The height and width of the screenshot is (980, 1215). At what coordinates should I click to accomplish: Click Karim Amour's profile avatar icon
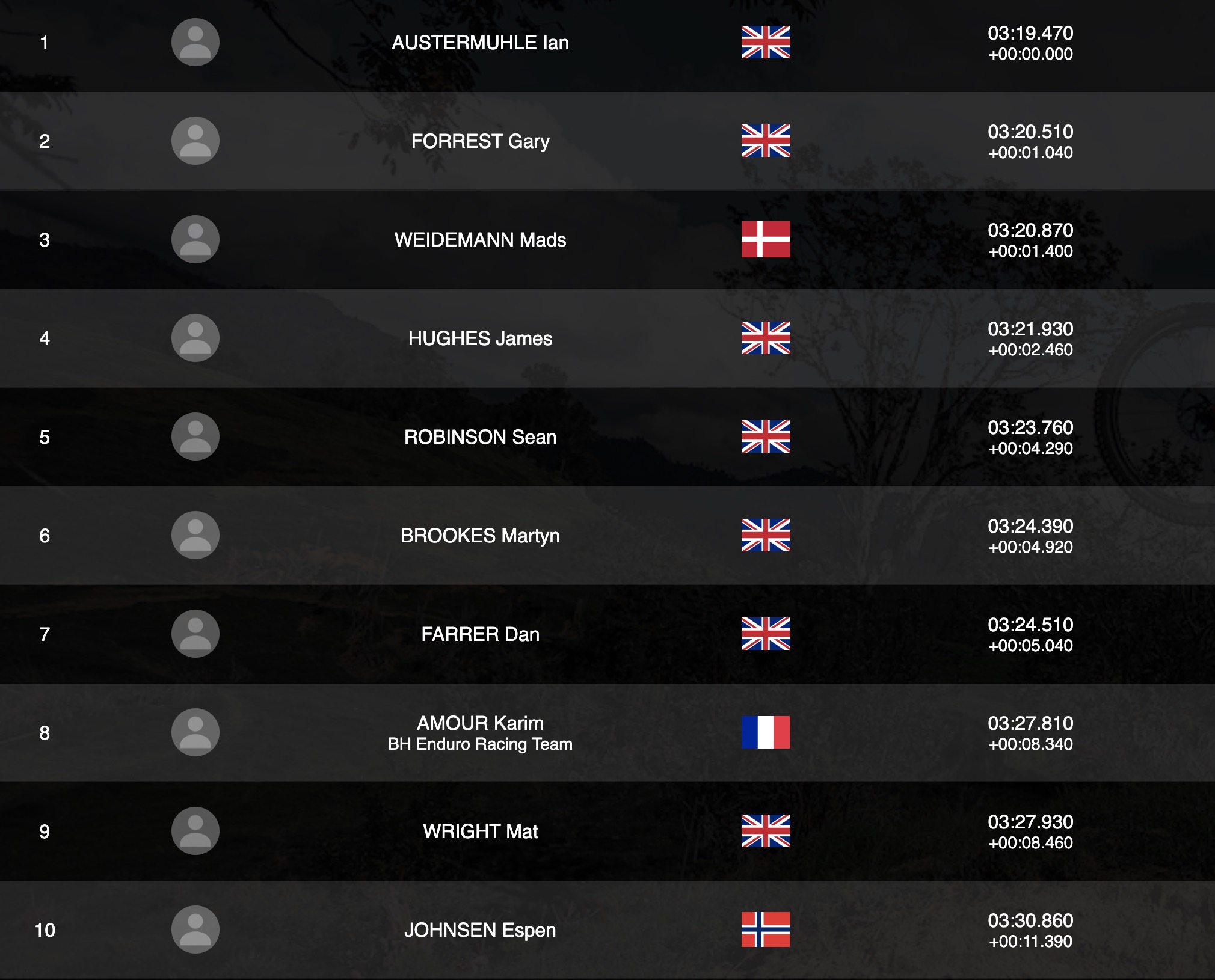195,732
